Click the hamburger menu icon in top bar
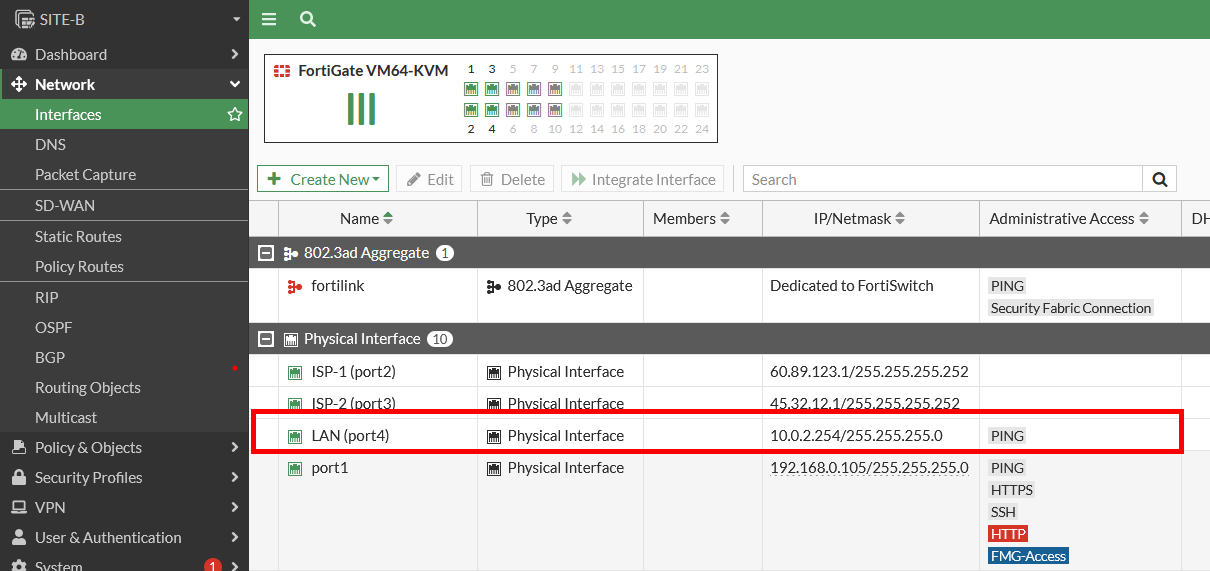The height and width of the screenshot is (571, 1210). [x=268, y=19]
